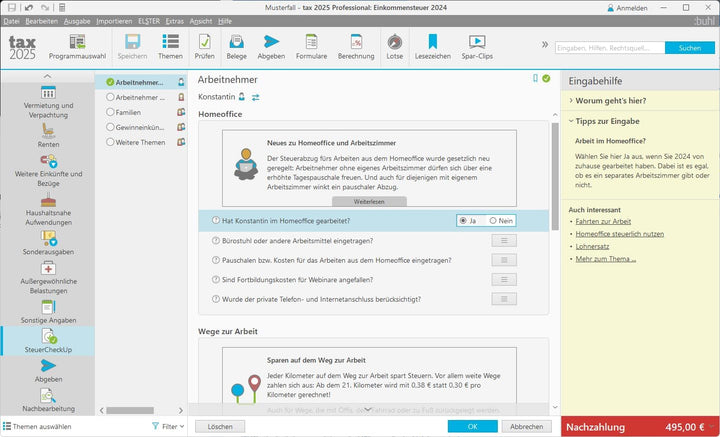Open the Importieren menu
Screen dimensions: 720x437
[x=114, y=21]
